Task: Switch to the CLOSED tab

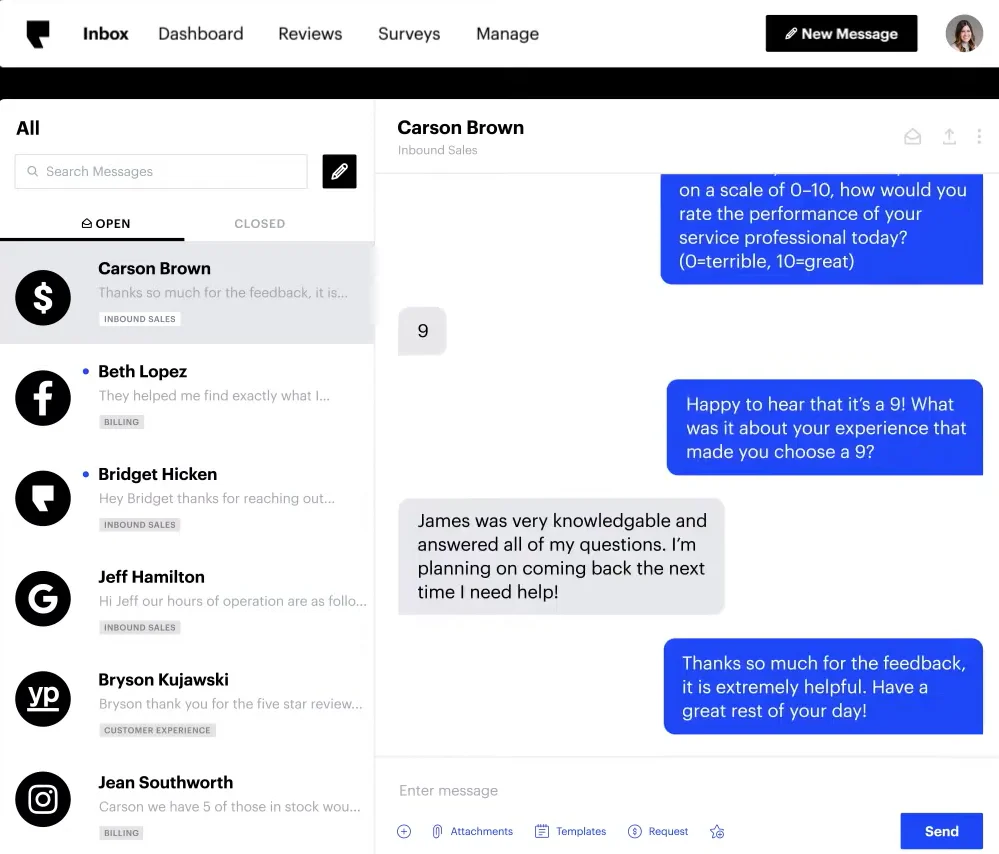Action: 259,224
